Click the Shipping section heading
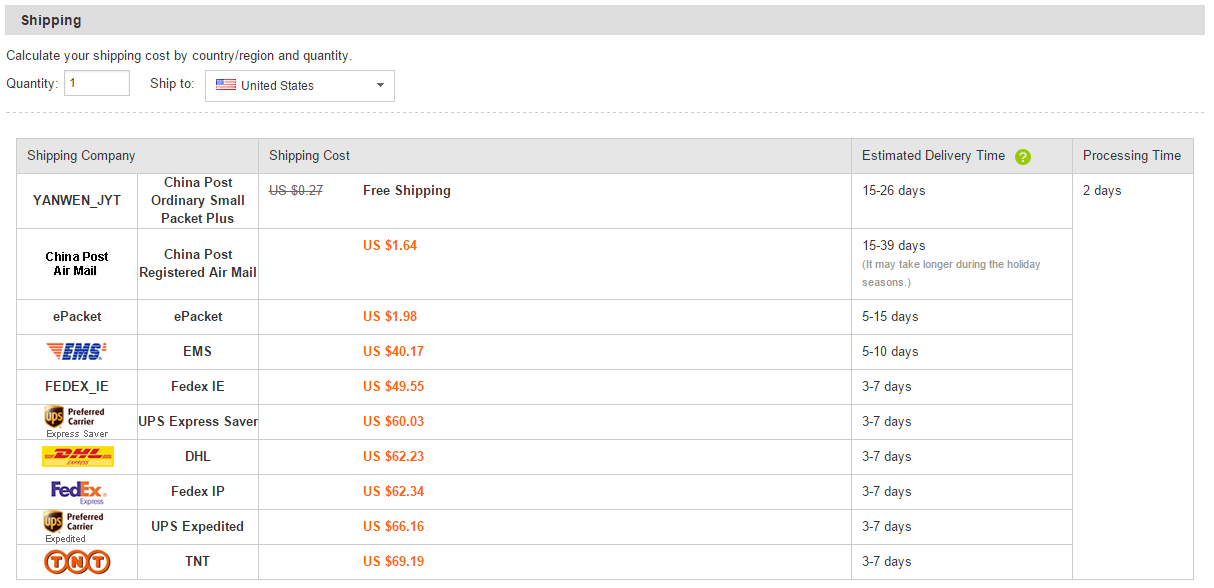This screenshot has width=1214, height=588. [51, 20]
